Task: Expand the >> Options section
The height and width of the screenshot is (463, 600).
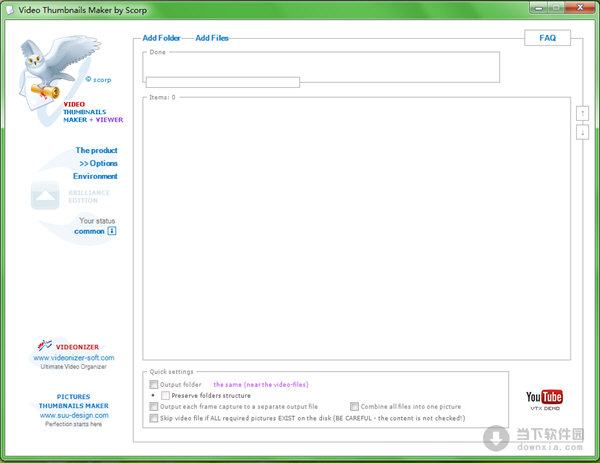Action: (98, 163)
